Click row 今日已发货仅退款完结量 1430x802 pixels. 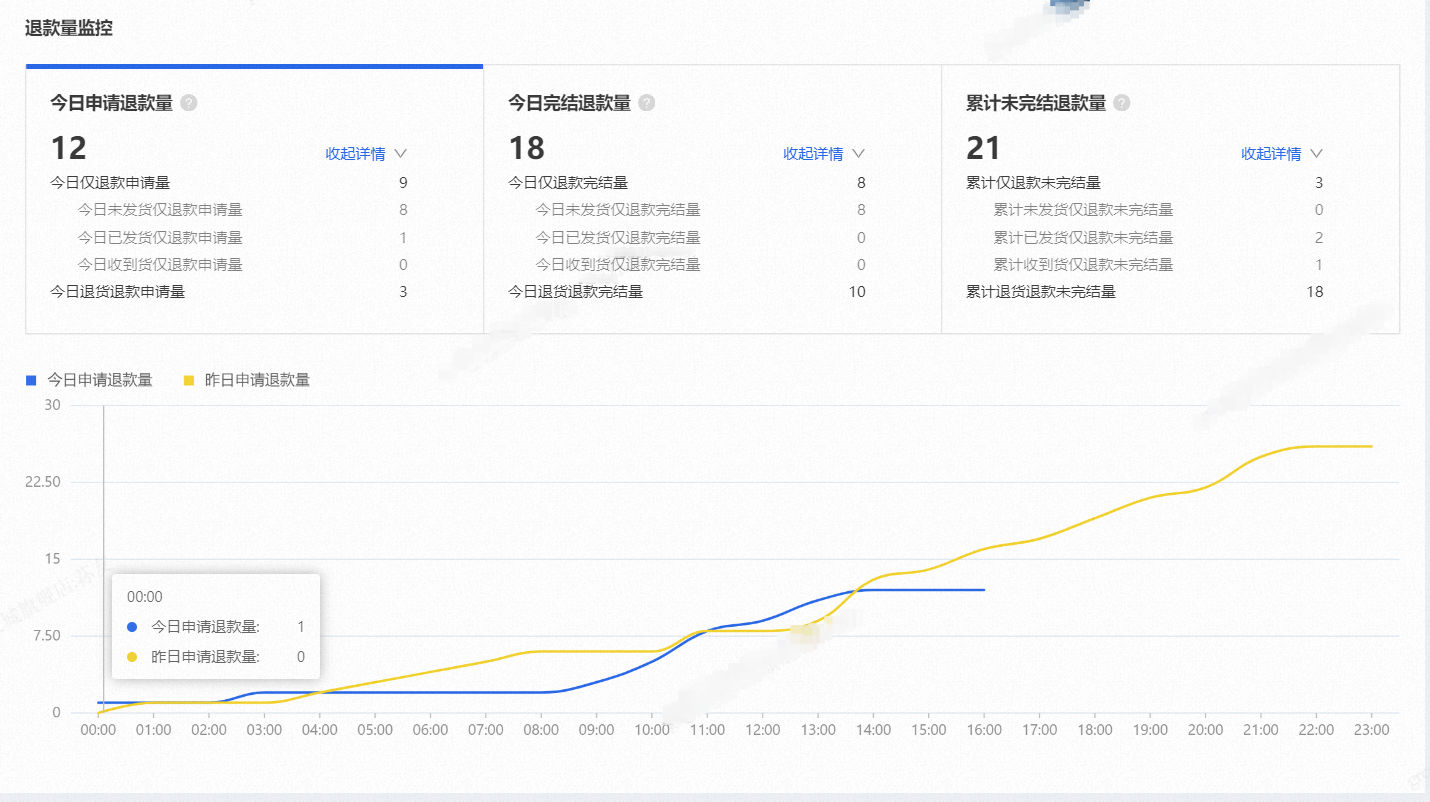click(701, 238)
